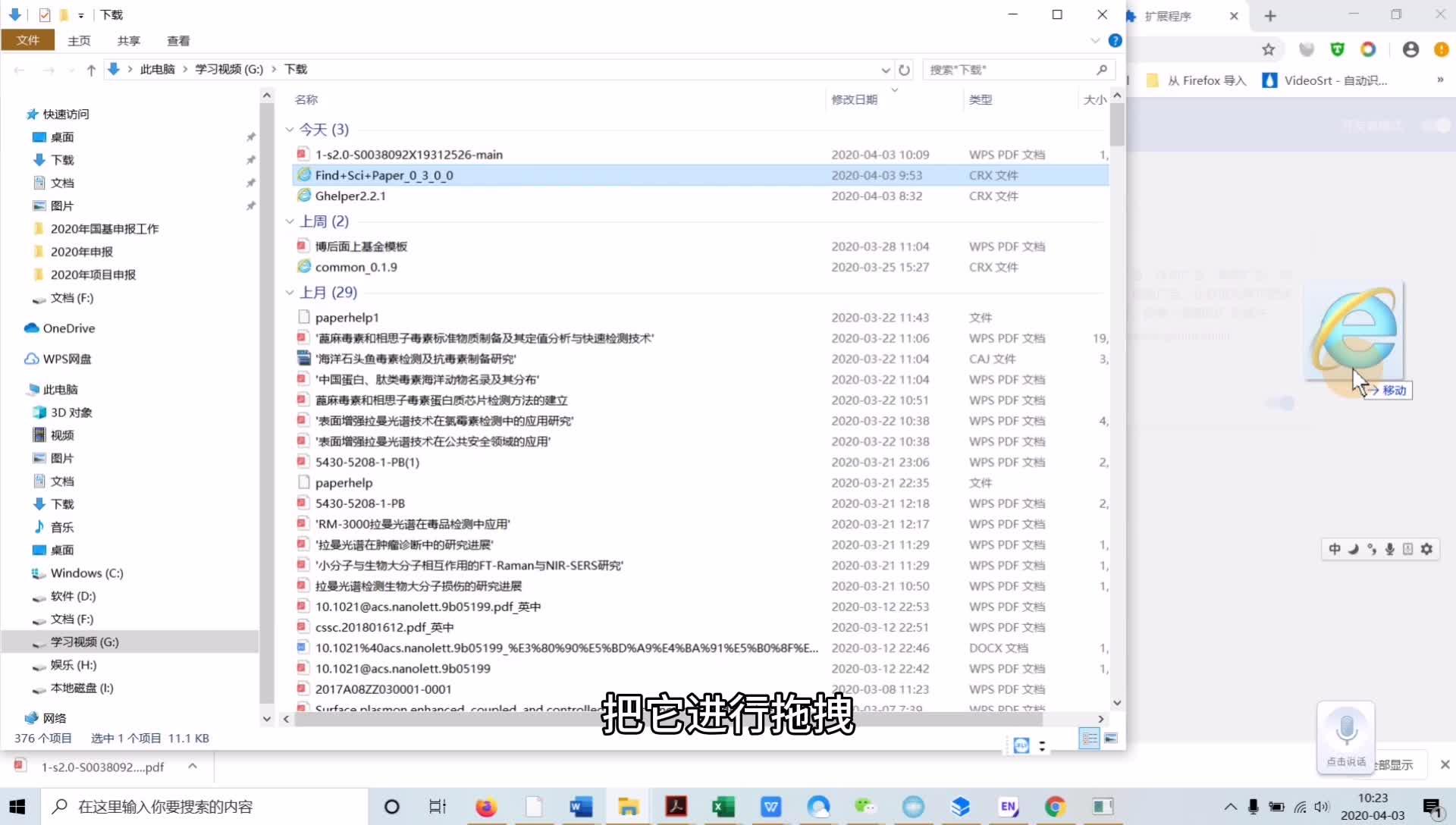The width and height of the screenshot is (1456, 825).
Task: Open the 文件 menu tab
Action: [x=28, y=40]
